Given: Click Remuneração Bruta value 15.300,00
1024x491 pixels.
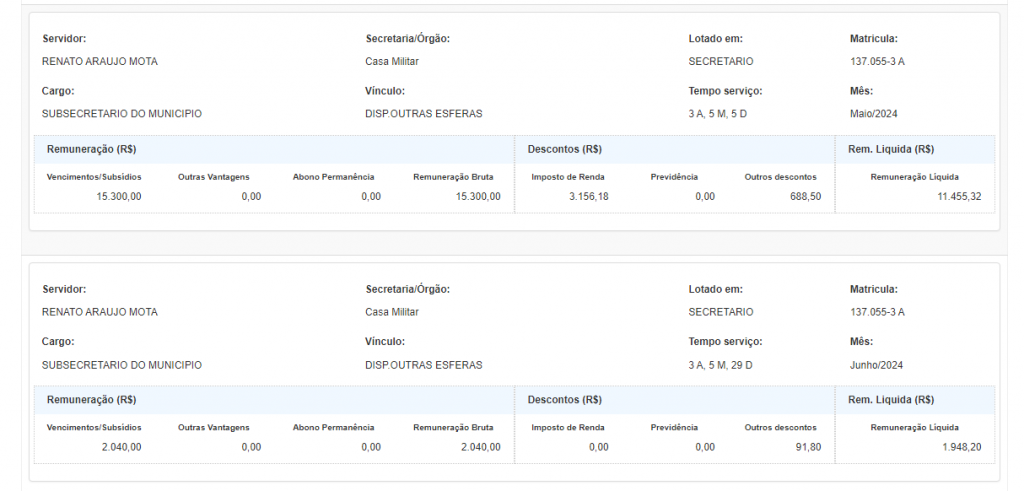Looking at the screenshot, I should pyautogui.click(x=477, y=196).
